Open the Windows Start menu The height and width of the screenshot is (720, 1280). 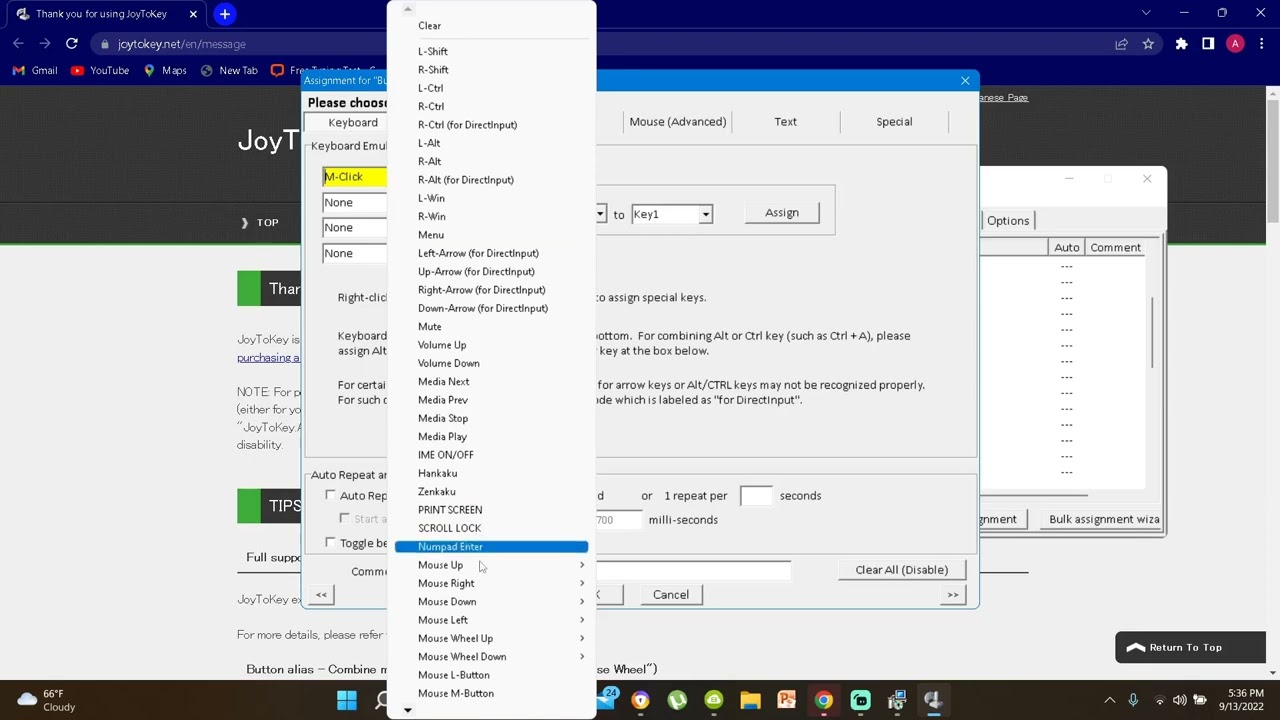pos(347,700)
